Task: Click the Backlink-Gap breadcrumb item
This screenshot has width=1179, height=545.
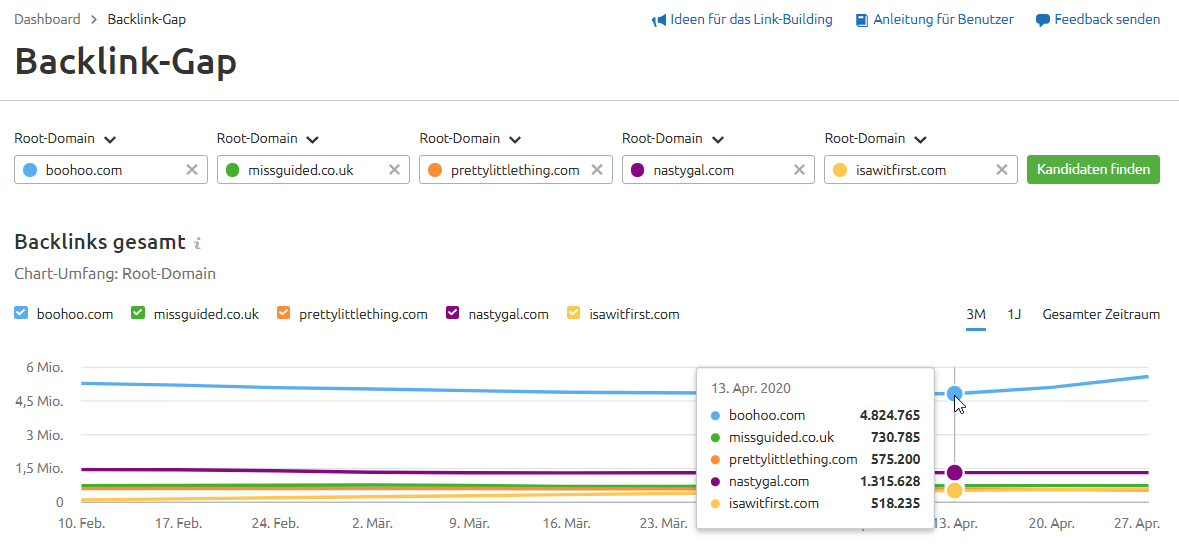Action: (147, 20)
